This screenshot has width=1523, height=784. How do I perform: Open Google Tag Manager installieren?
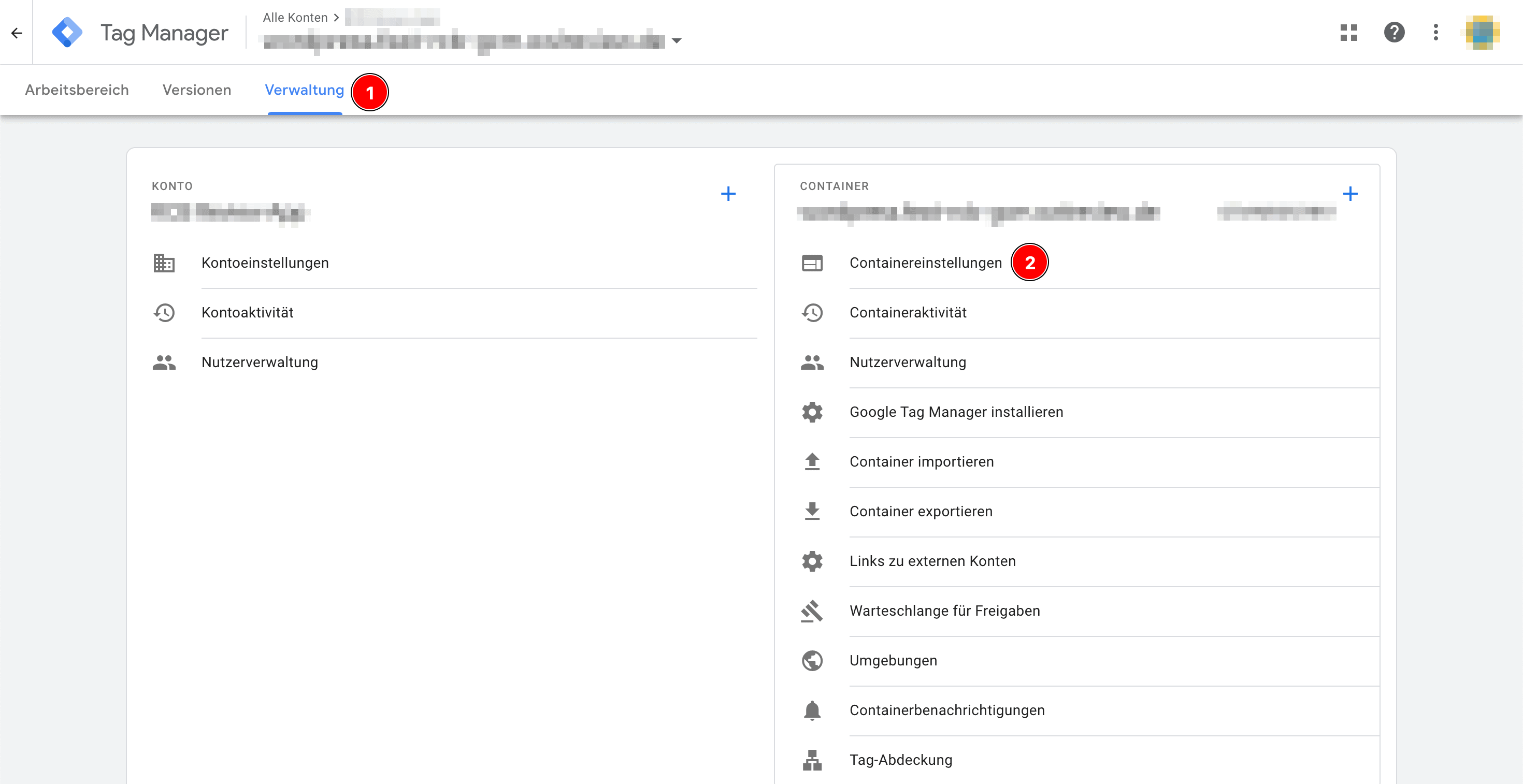pyautogui.click(x=956, y=412)
